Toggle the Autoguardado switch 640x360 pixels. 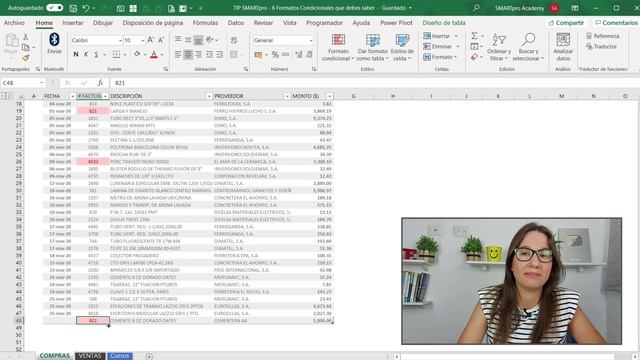pyautogui.click(x=54, y=8)
